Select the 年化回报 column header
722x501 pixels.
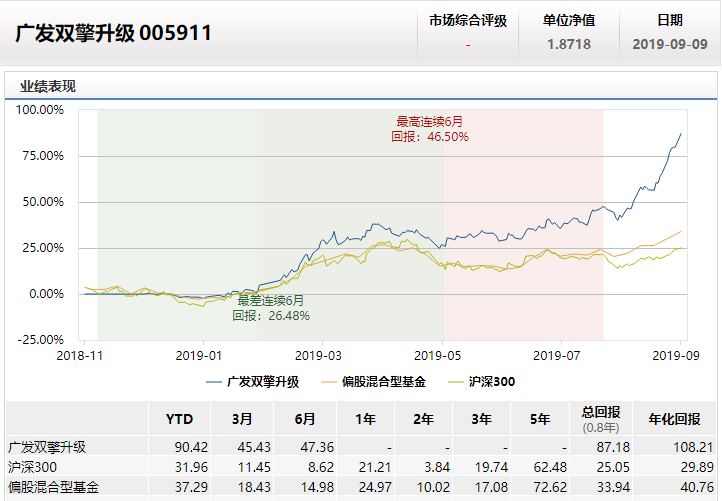674,419
